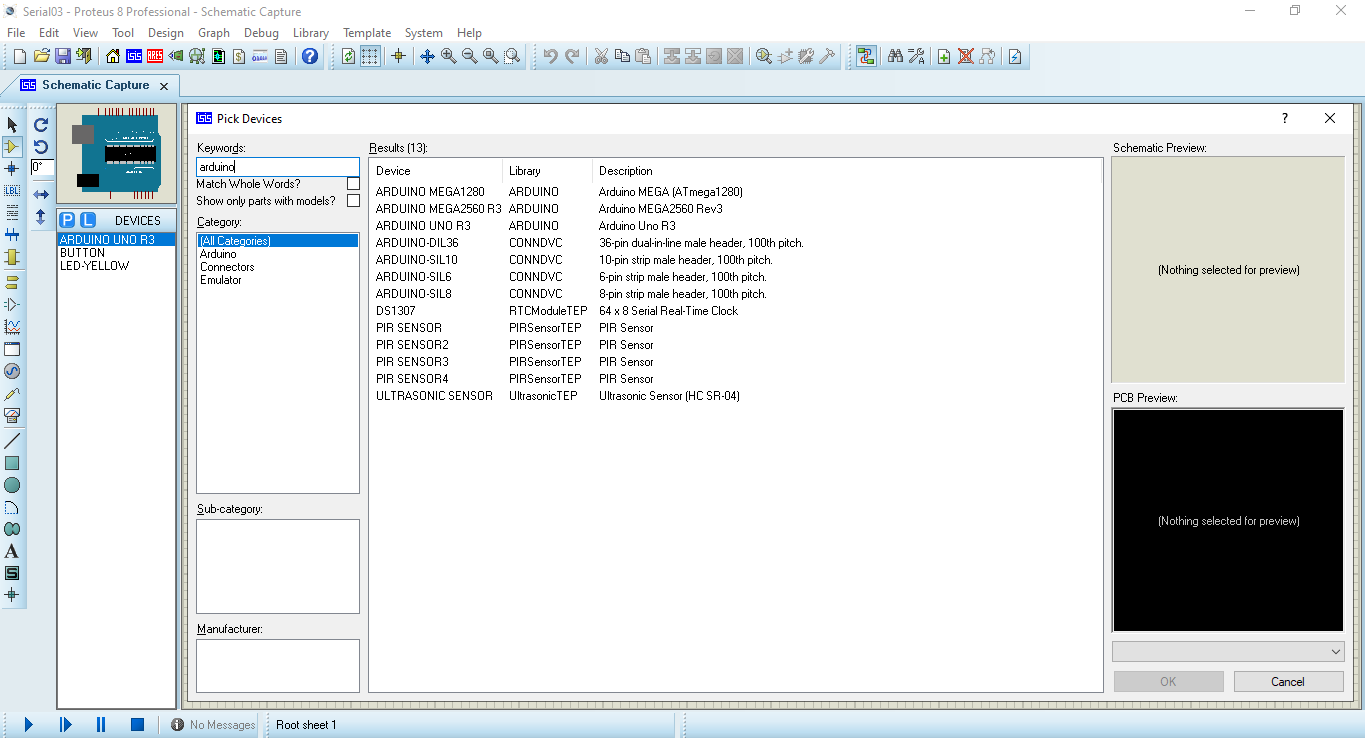Rotate clockwise with the rotate icon

point(41,125)
